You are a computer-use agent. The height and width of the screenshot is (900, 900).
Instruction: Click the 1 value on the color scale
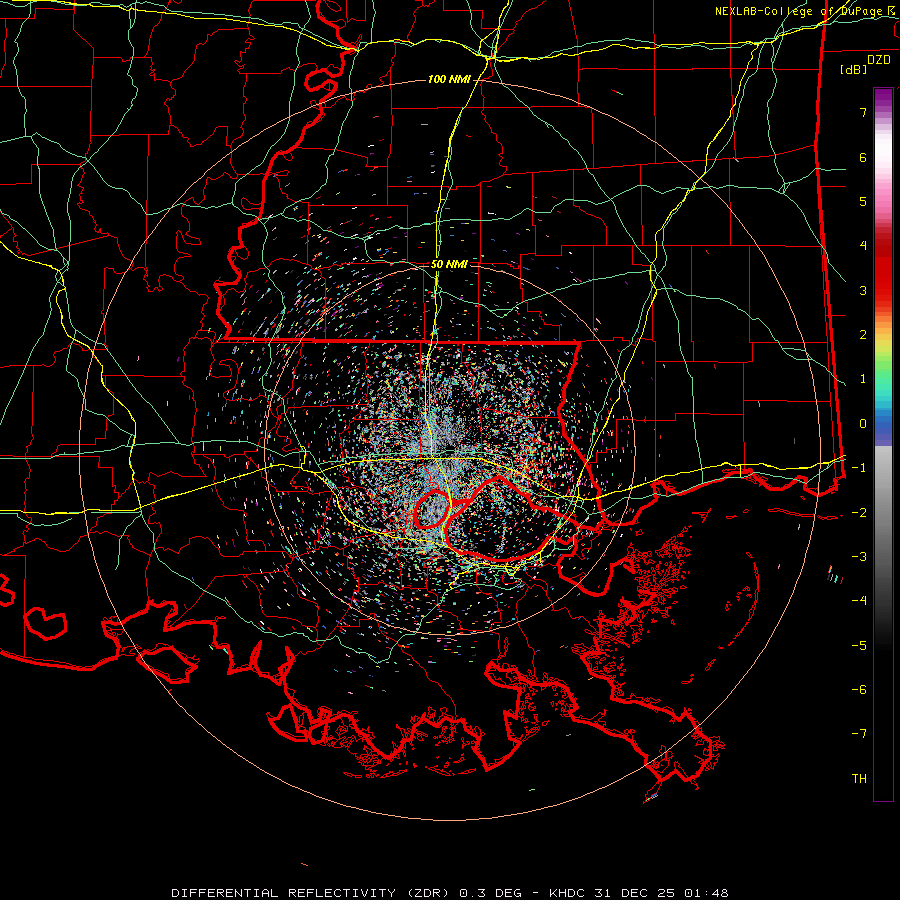tap(863, 379)
